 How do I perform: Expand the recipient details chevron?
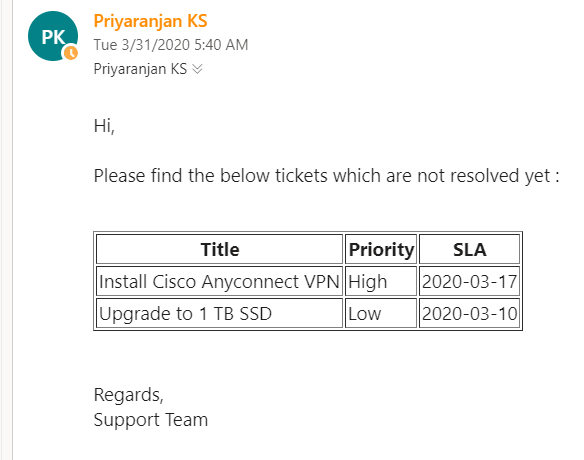tap(197, 69)
